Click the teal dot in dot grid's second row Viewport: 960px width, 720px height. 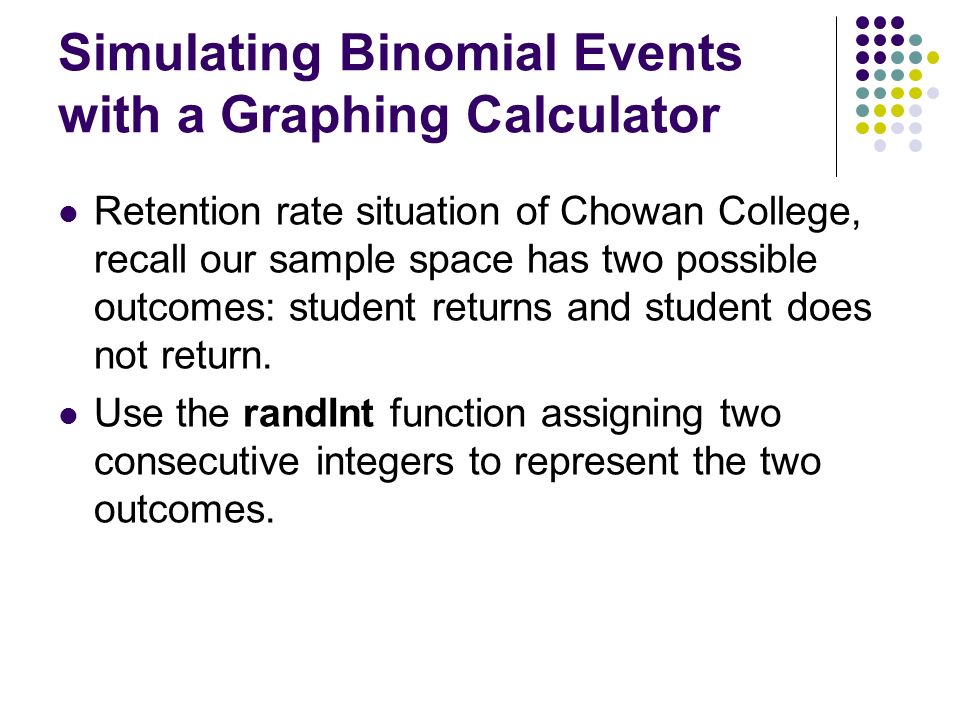coord(915,40)
